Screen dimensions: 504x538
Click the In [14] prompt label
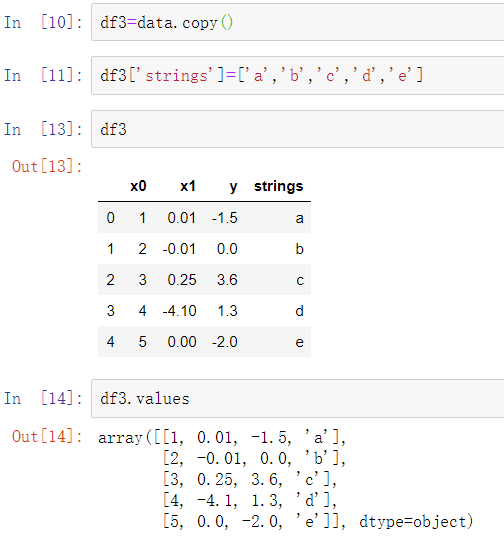click(x=43, y=399)
